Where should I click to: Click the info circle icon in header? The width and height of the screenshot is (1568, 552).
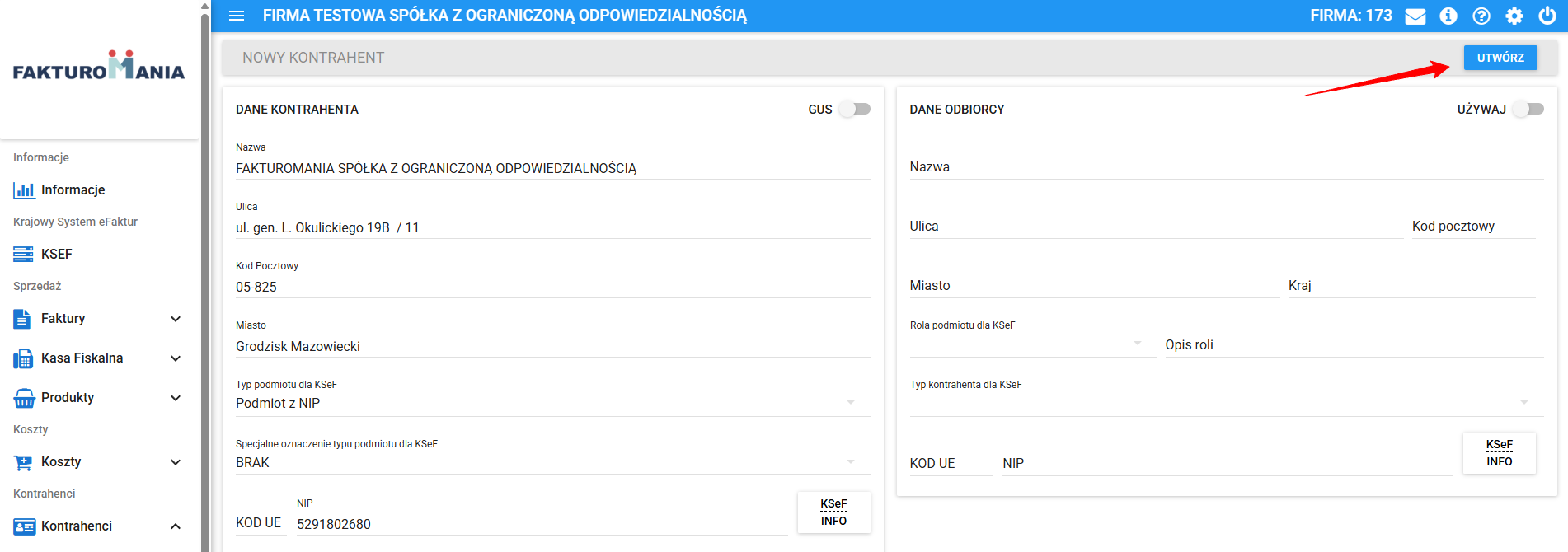click(1448, 16)
